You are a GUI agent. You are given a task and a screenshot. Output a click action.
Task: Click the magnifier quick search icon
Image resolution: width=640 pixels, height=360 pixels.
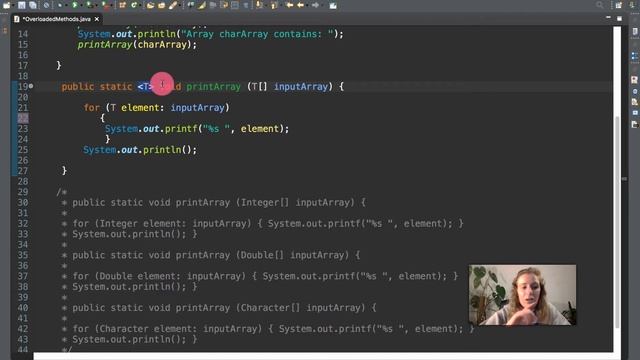coord(600,5)
